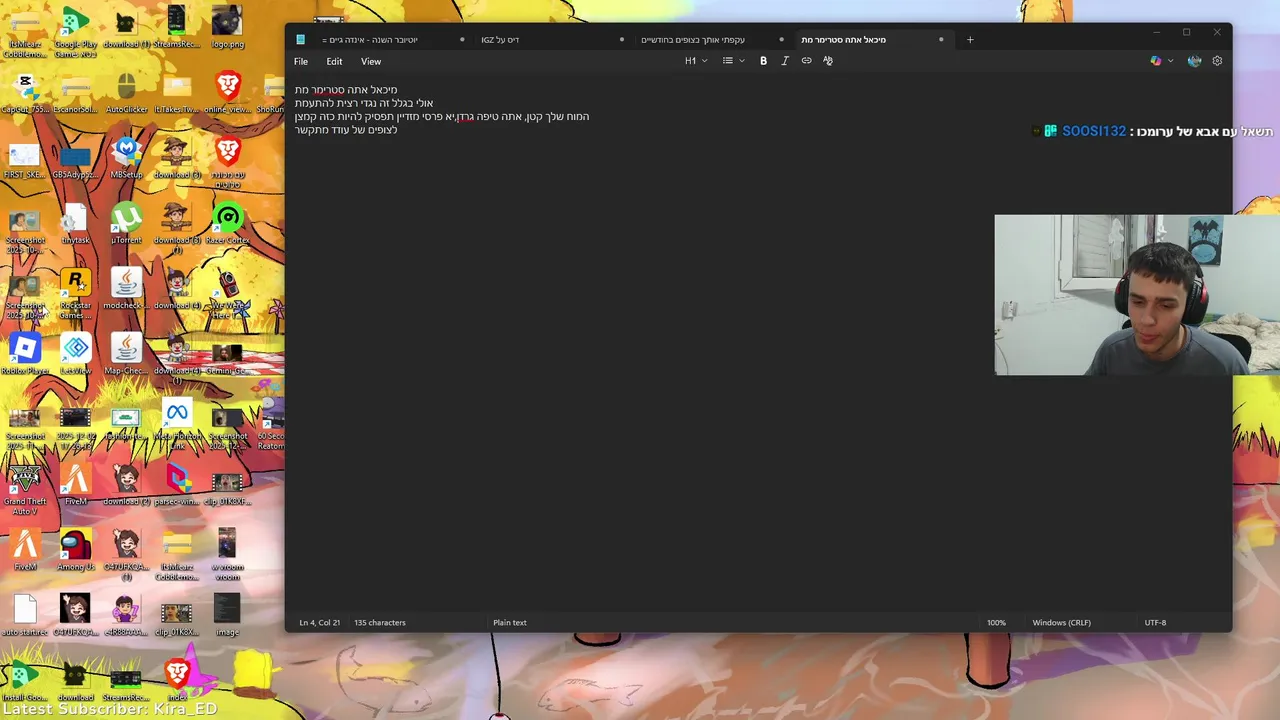
Task: Select the Razer Cortex desktop shortcut
Action: pyautogui.click(x=228, y=224)
